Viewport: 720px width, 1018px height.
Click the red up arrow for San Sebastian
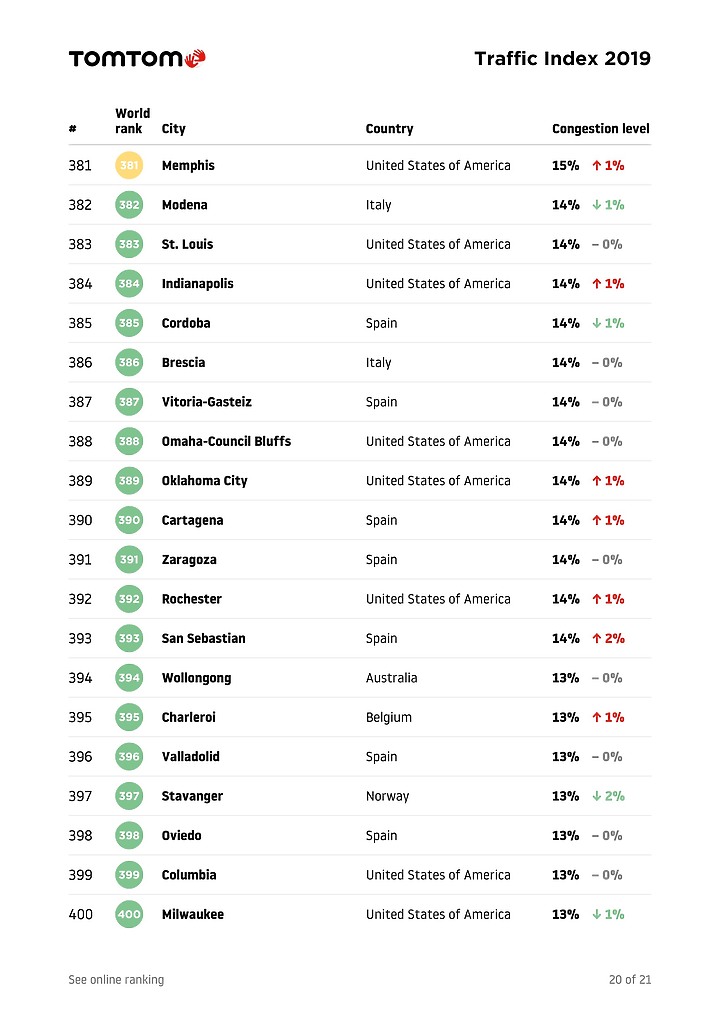tap(597, 638)
